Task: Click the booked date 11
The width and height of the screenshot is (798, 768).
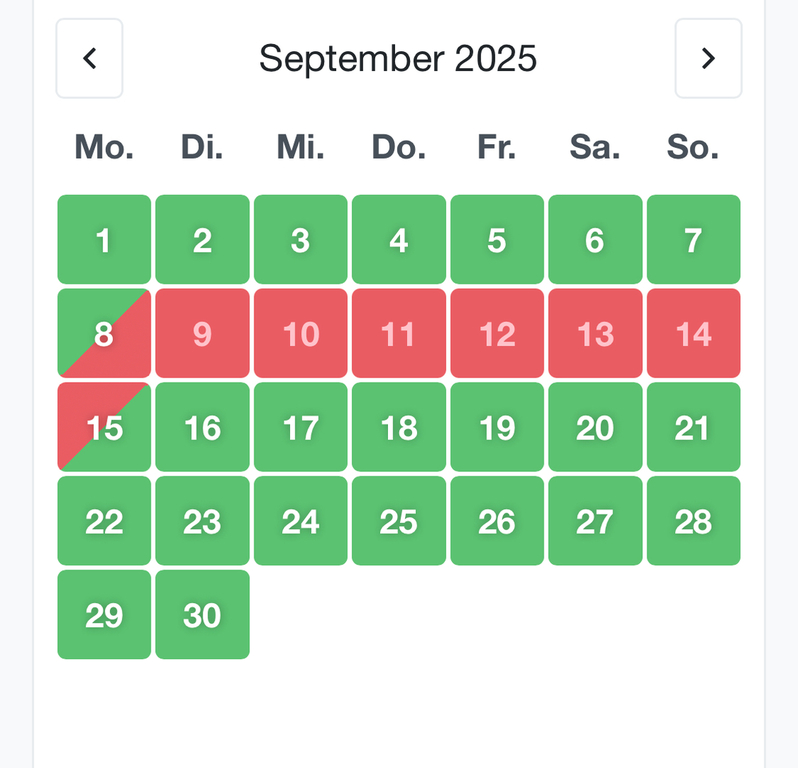Action: (x=399, y=334)
